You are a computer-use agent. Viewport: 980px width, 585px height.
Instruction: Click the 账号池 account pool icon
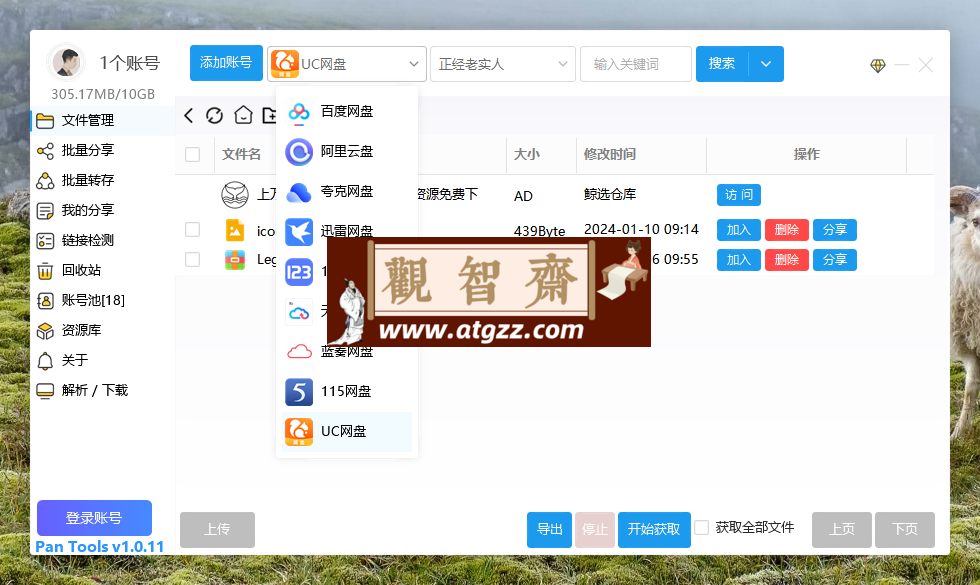(x=45, y=301)
